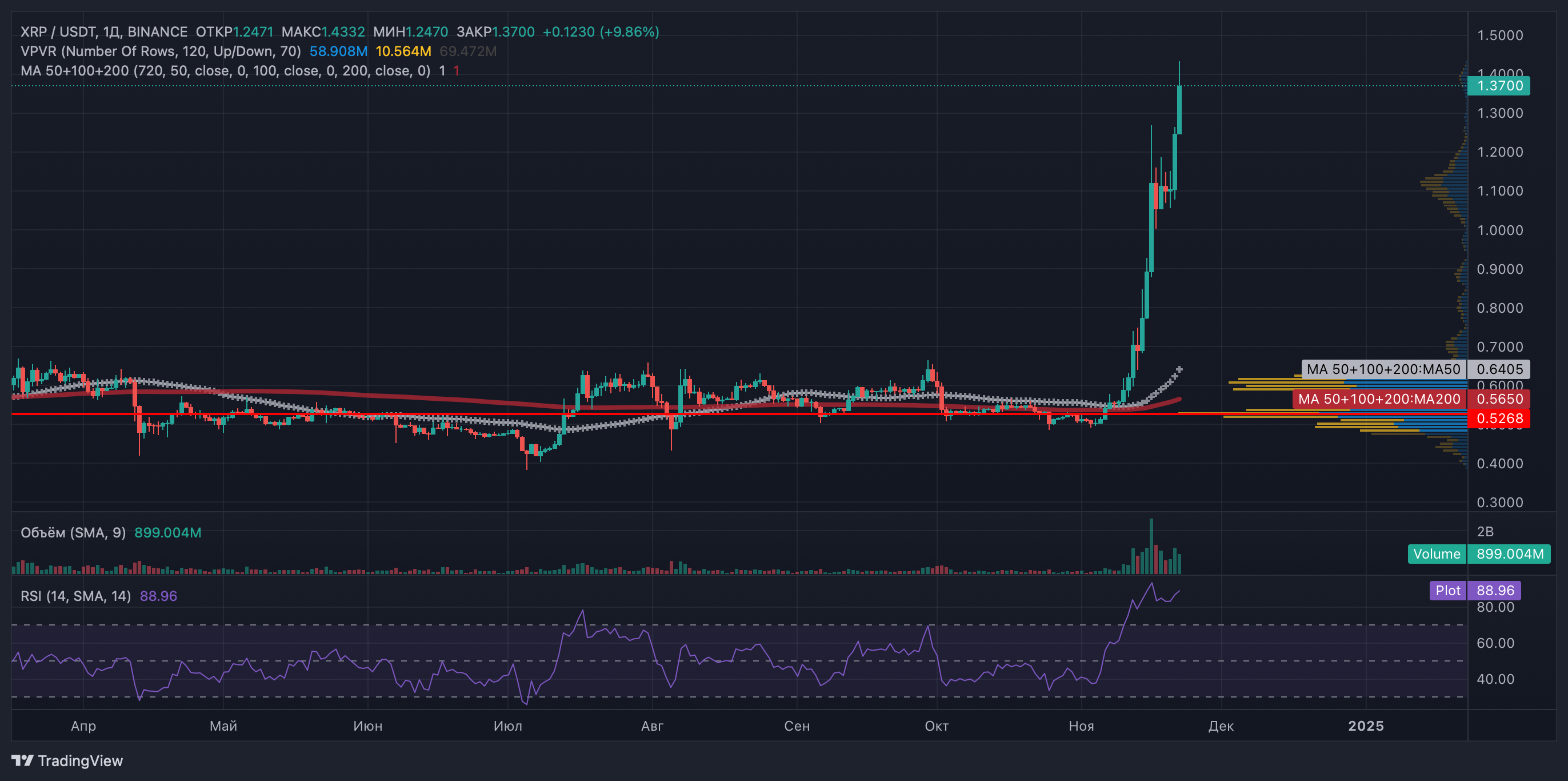
Task: Select the latest green candle near 1.37
Action: [x=1179, y=110]
